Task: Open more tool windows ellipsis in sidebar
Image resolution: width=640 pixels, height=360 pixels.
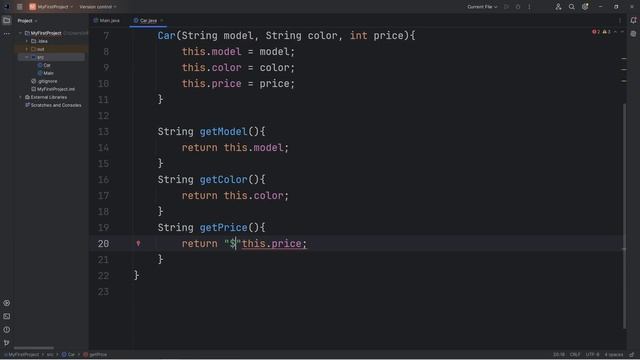Action: (x=7, y=33)
